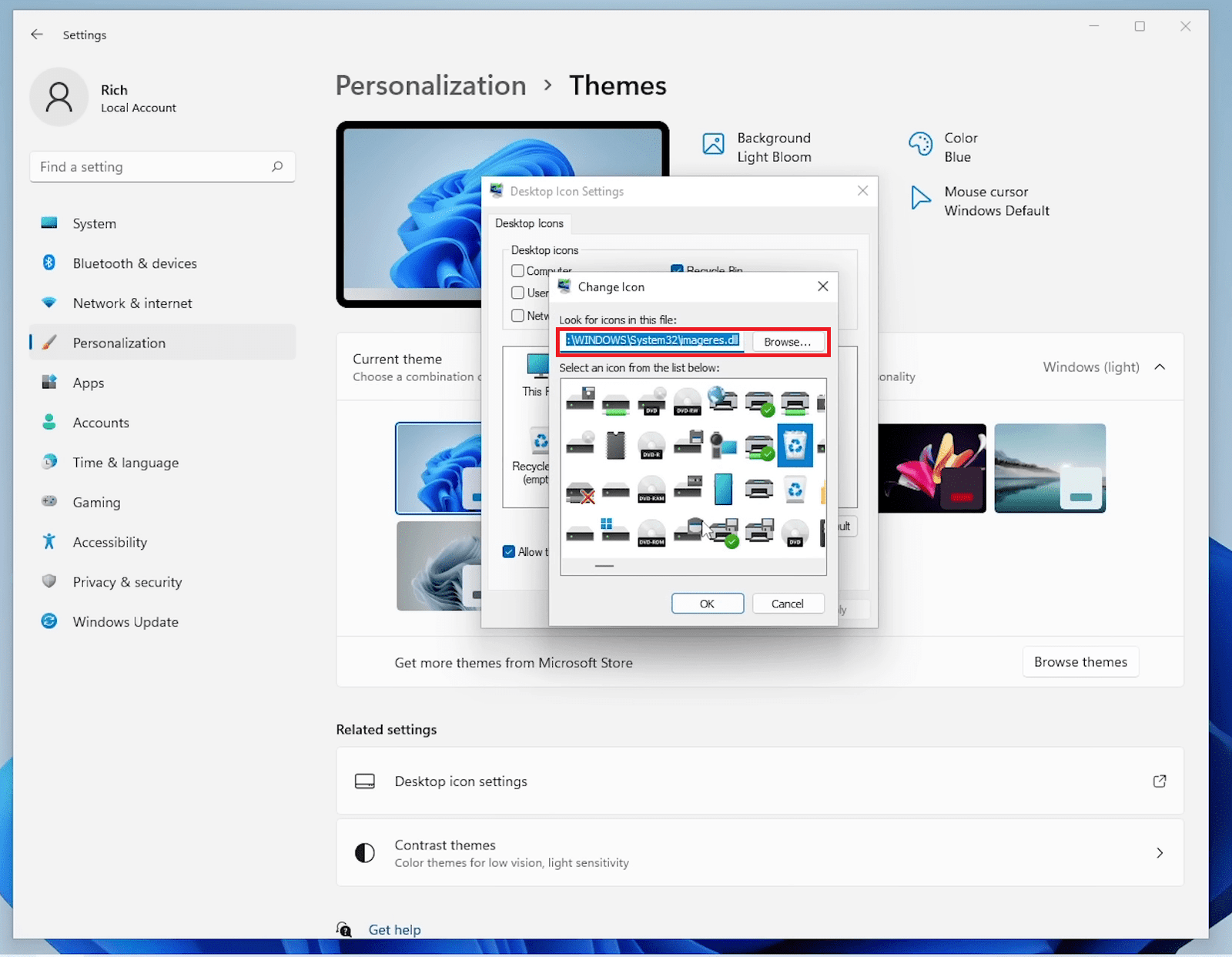Confirm icon choice with OK
The width and height of the screenshot is (1232, 957).
coord(707,604)
